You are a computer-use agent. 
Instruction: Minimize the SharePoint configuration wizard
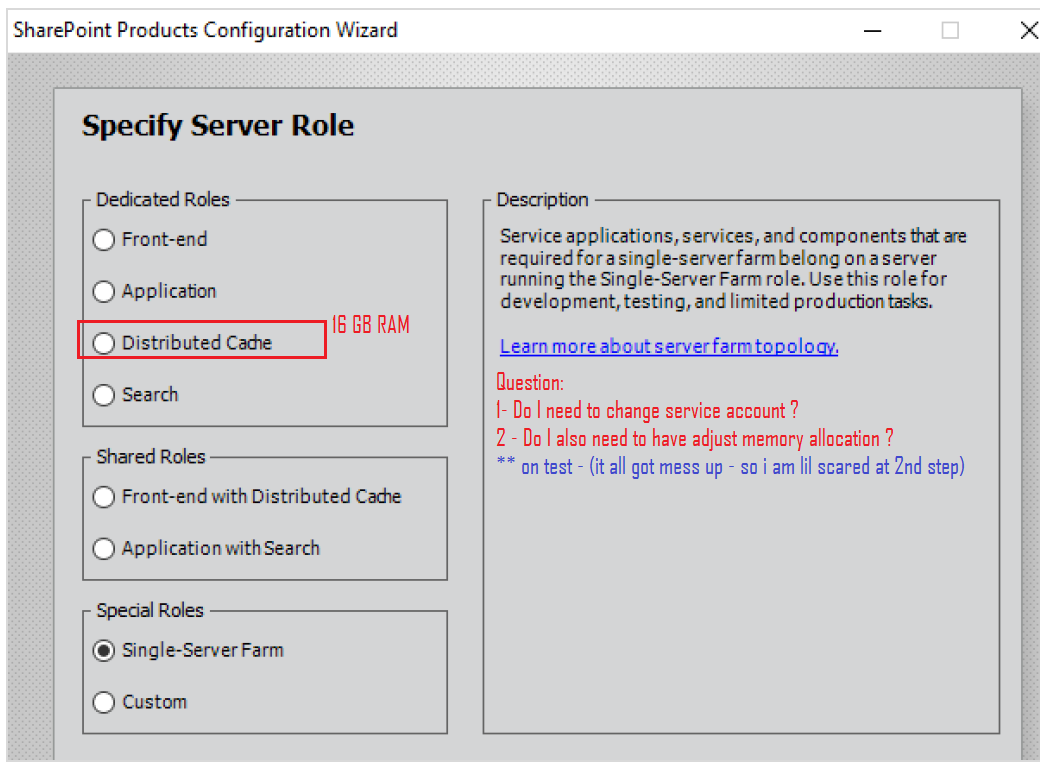872,31
